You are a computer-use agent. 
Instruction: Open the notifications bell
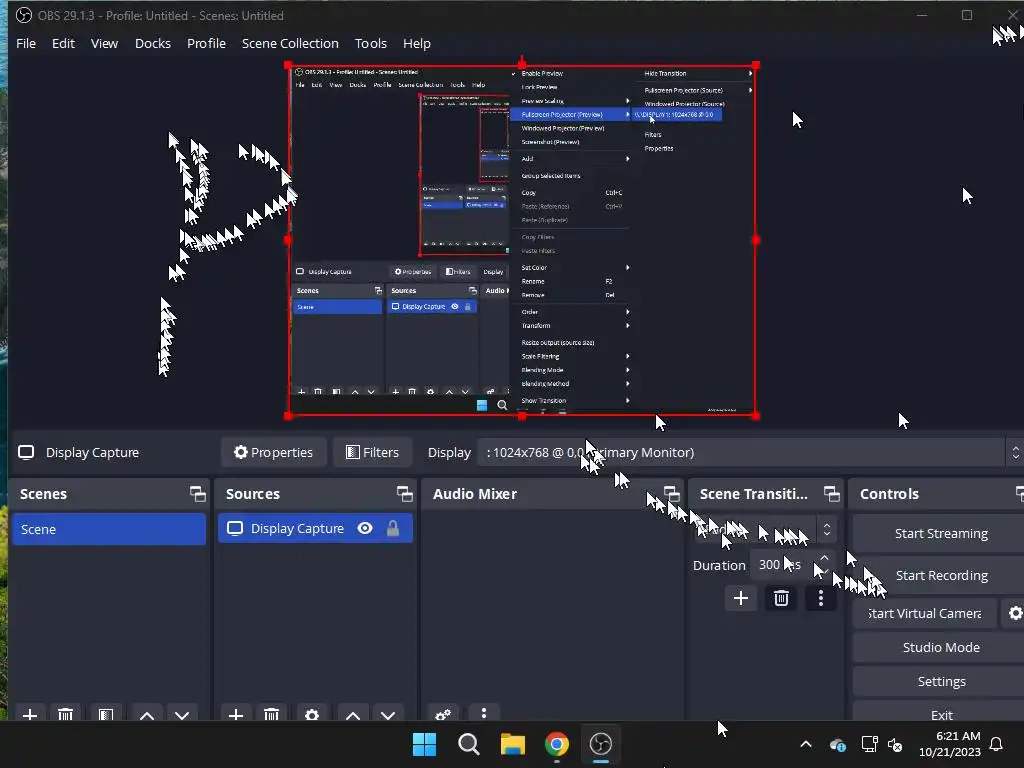point(996,744)
